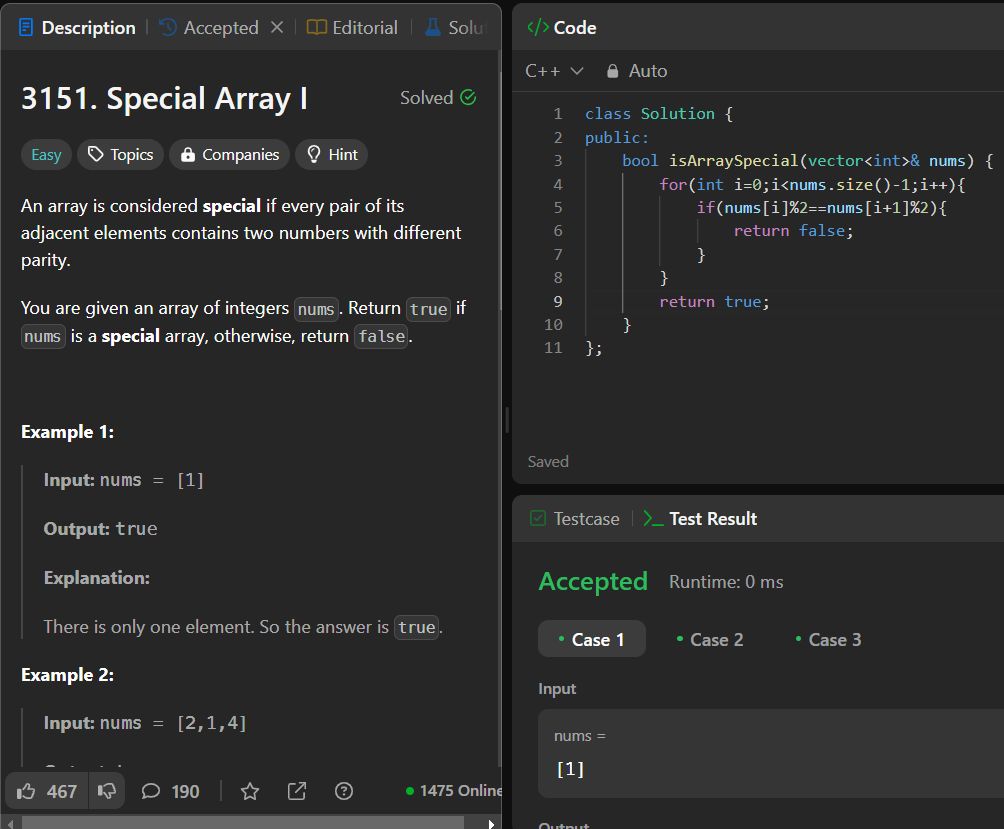Click line 9 'return true;' in editor
This screenshot has width=1004, height=829.
pos(714,302)
